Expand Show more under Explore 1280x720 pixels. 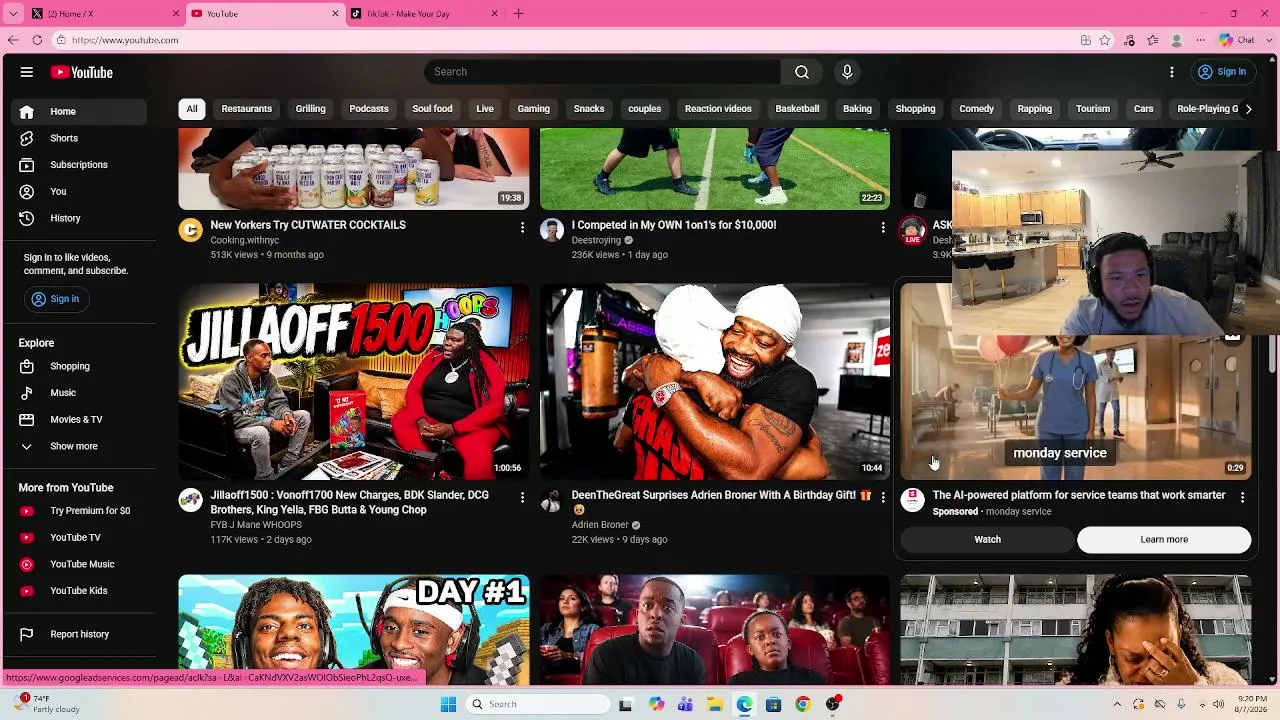(80, 446)
